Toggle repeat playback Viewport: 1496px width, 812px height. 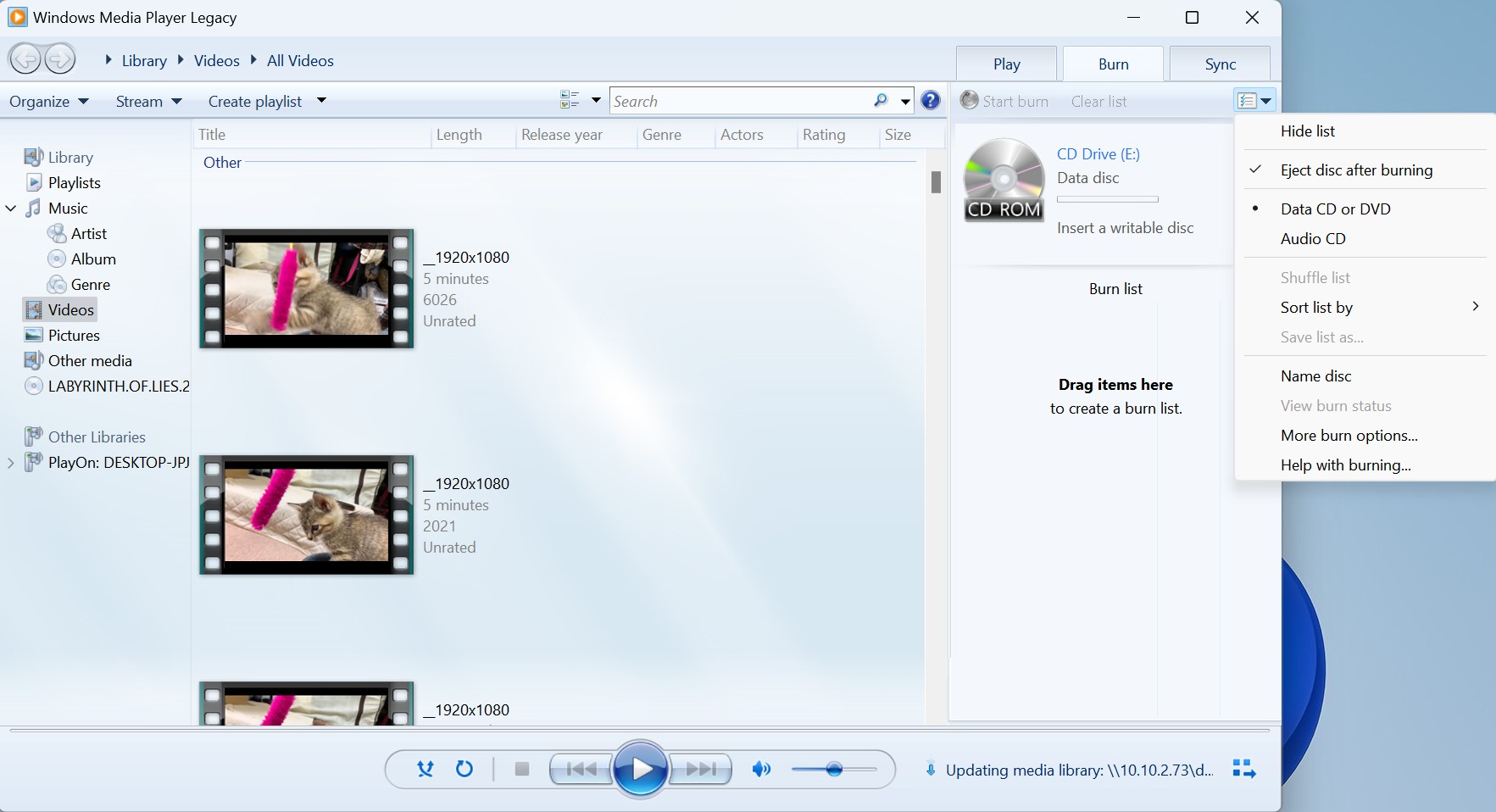463,770
